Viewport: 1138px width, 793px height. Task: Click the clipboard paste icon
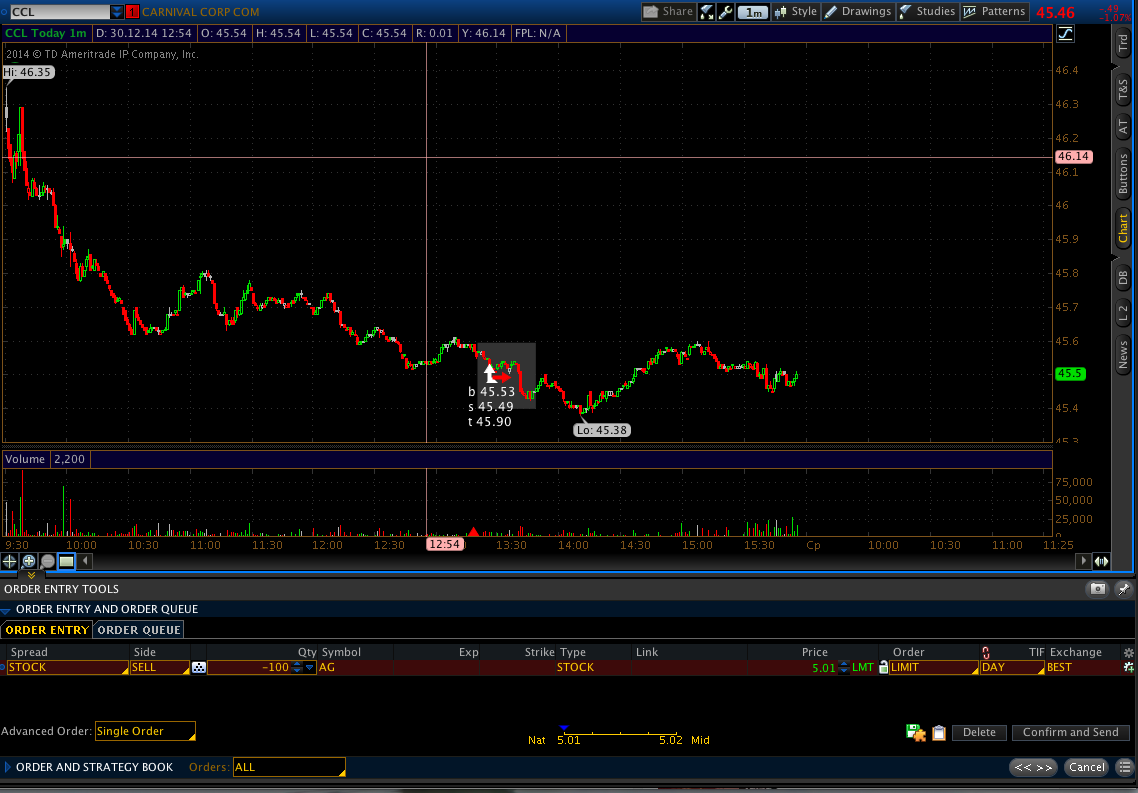point(938,733)
